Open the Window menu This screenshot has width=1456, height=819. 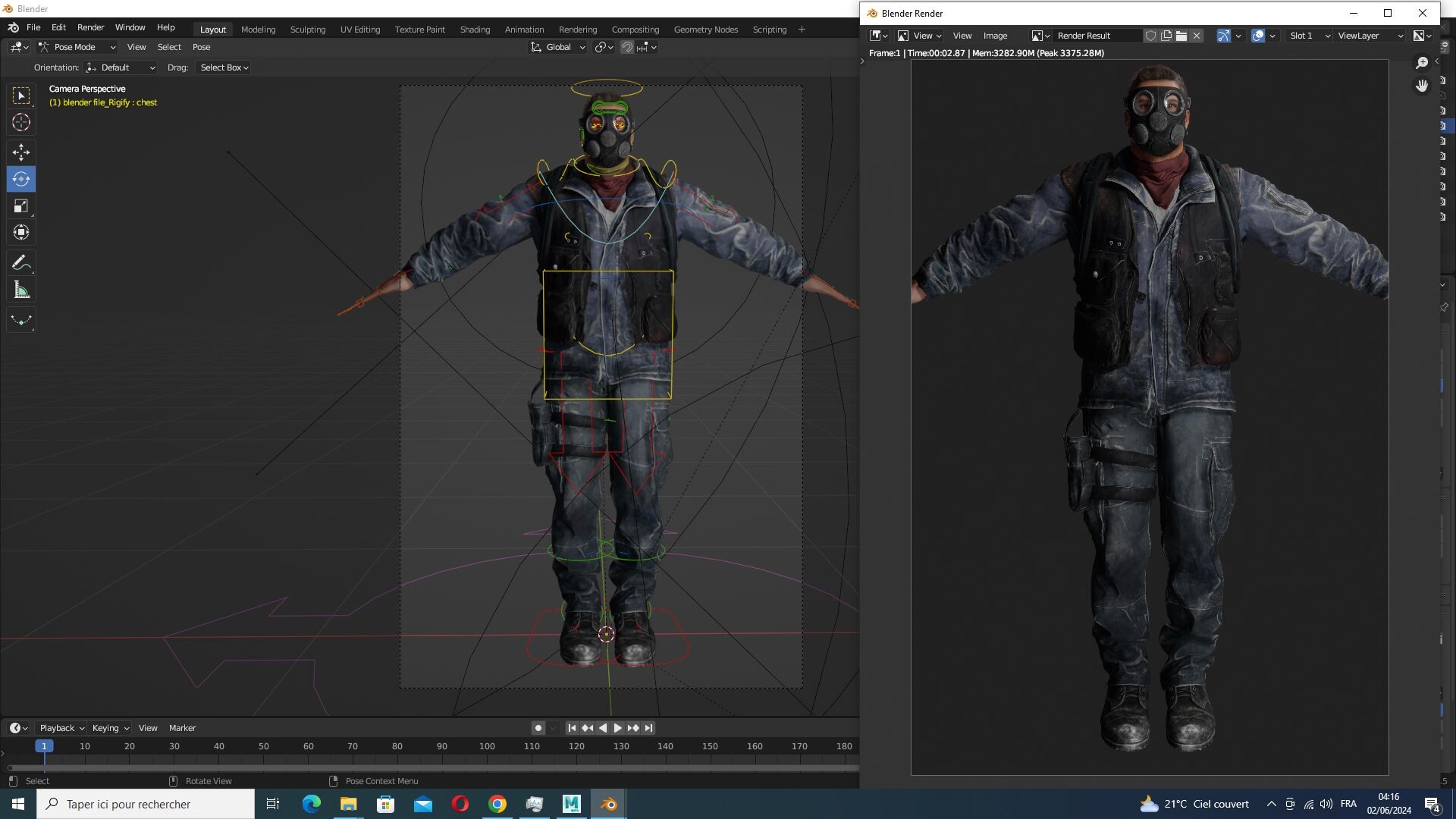[x=130, y=27]
